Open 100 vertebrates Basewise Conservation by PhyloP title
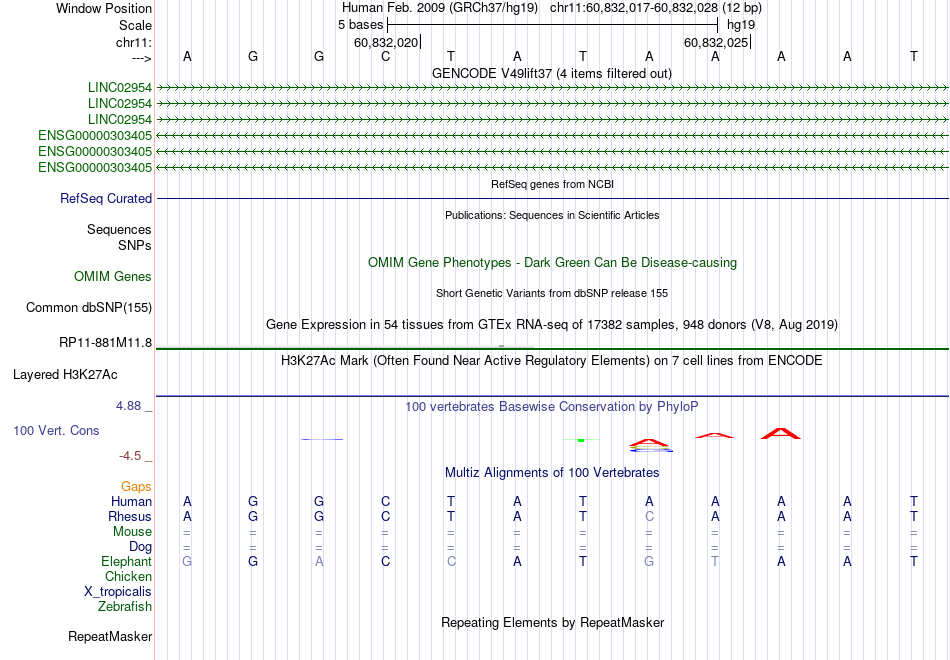Viewport: 950px width, 660px height. point(551,407)
